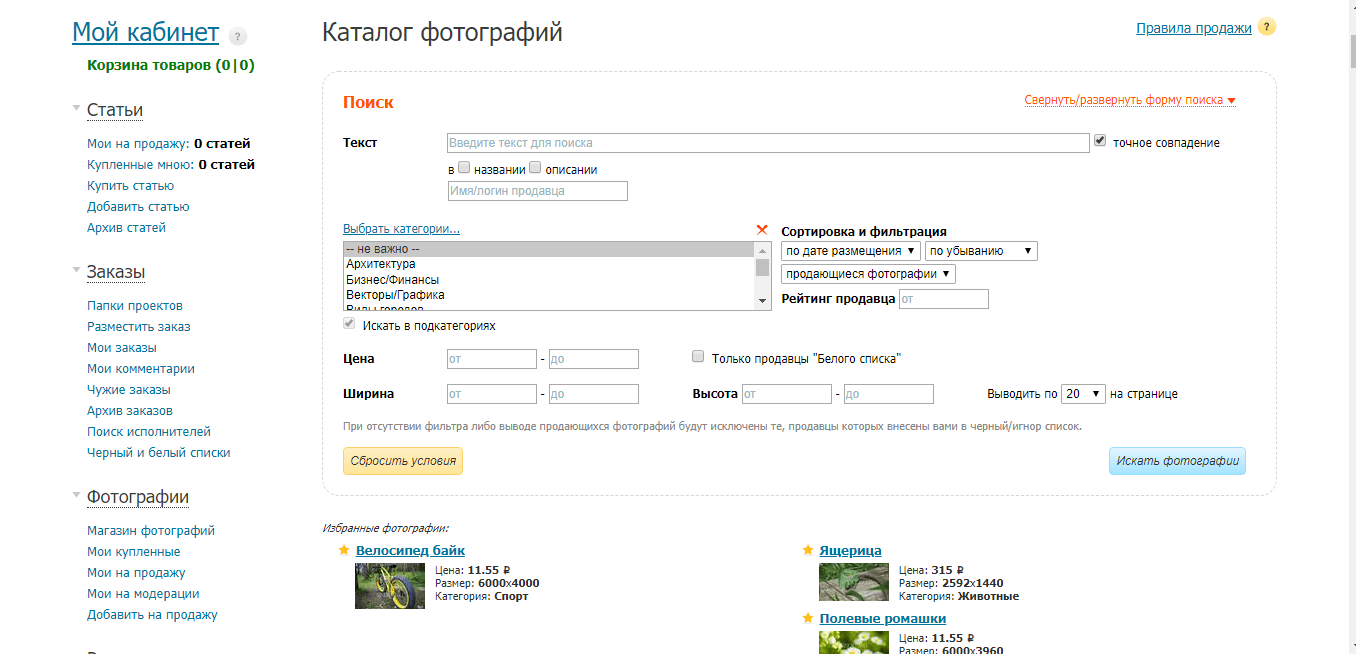The width and height of the screenshot is (1356, 654).
Task: Open the по дате размещения sort dropdown
Action: point(852,251)
